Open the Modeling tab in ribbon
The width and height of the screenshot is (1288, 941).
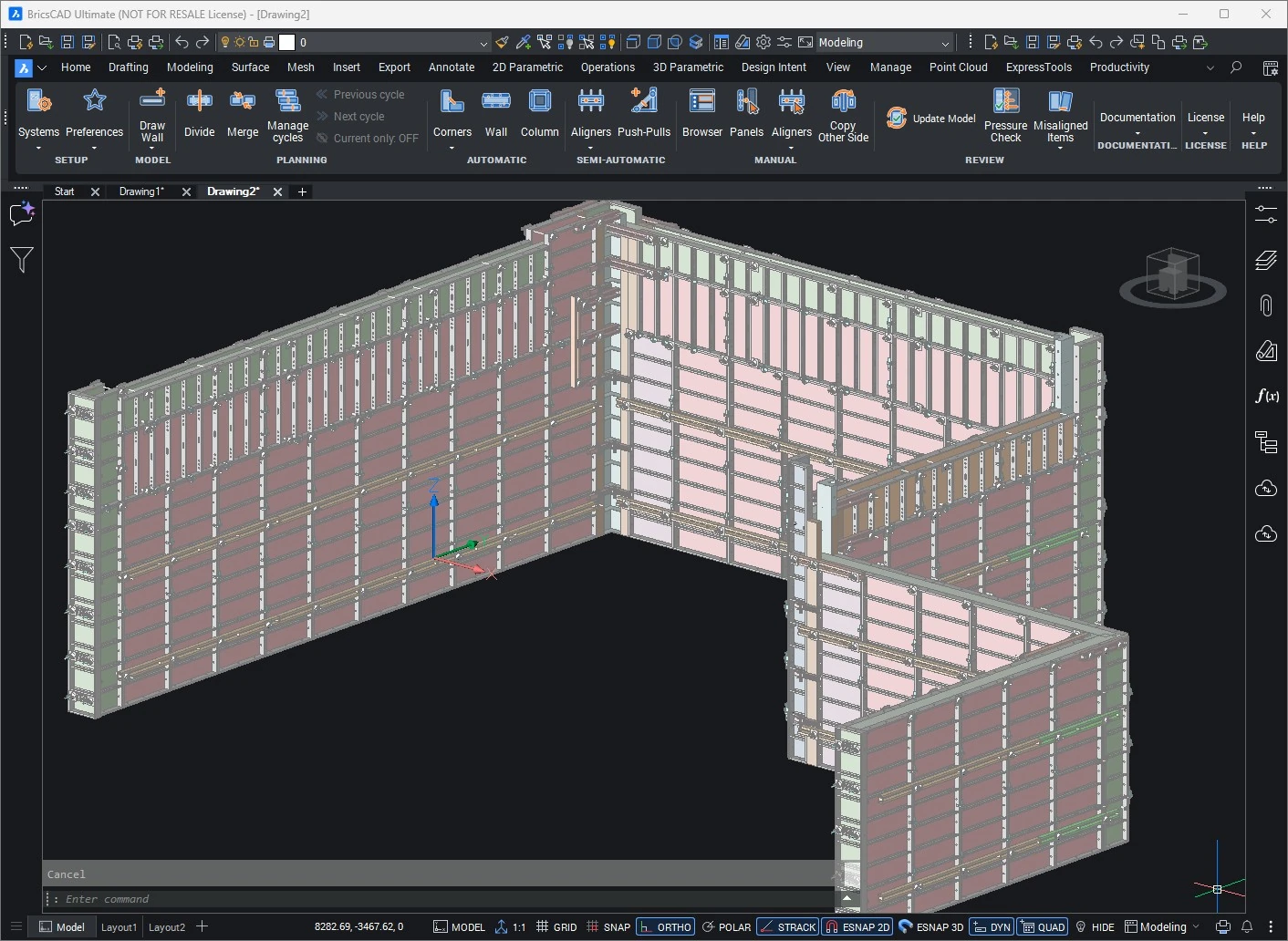[x=190, y=67]
